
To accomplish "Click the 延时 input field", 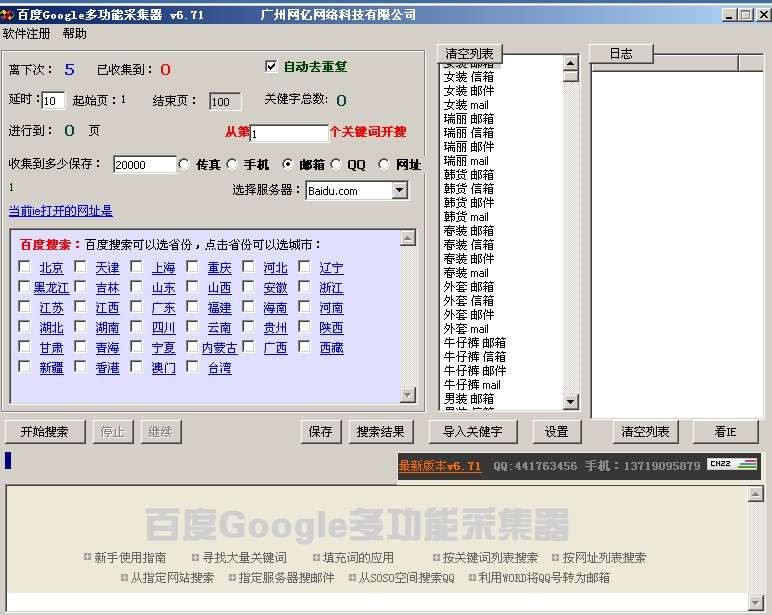I will click(53, 101).
